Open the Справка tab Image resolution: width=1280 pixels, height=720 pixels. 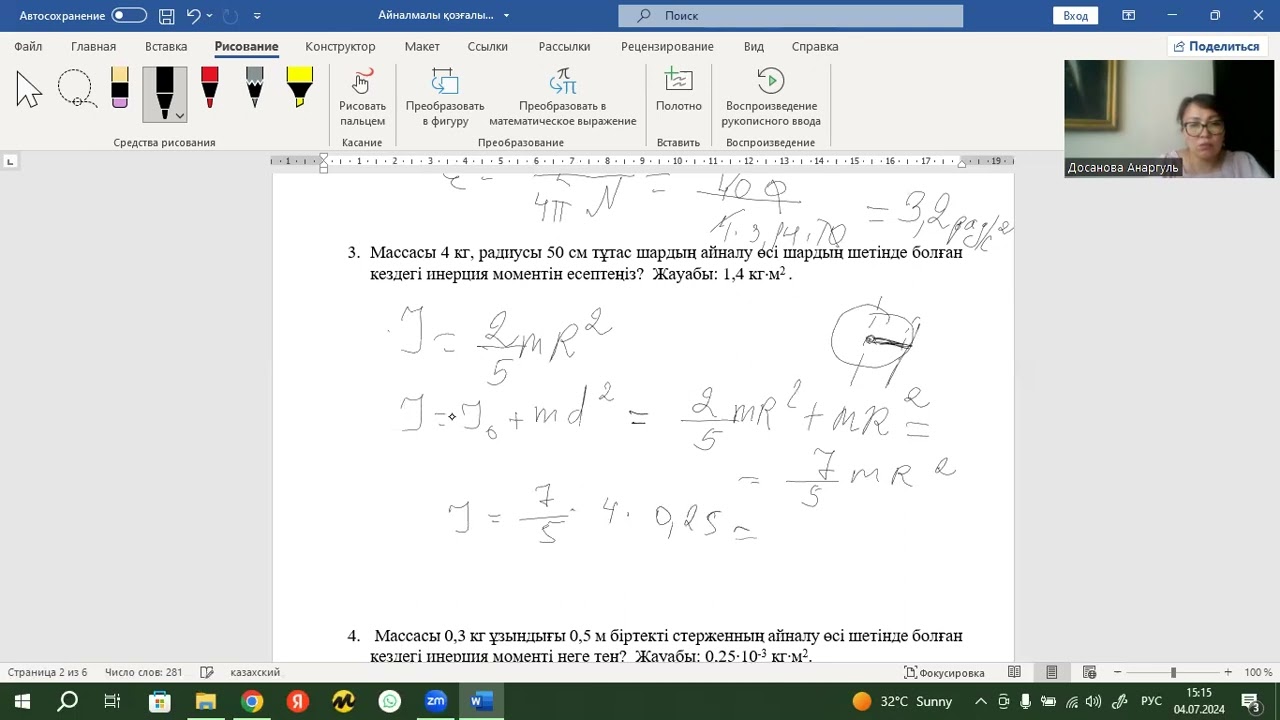(x=815, y=46)
